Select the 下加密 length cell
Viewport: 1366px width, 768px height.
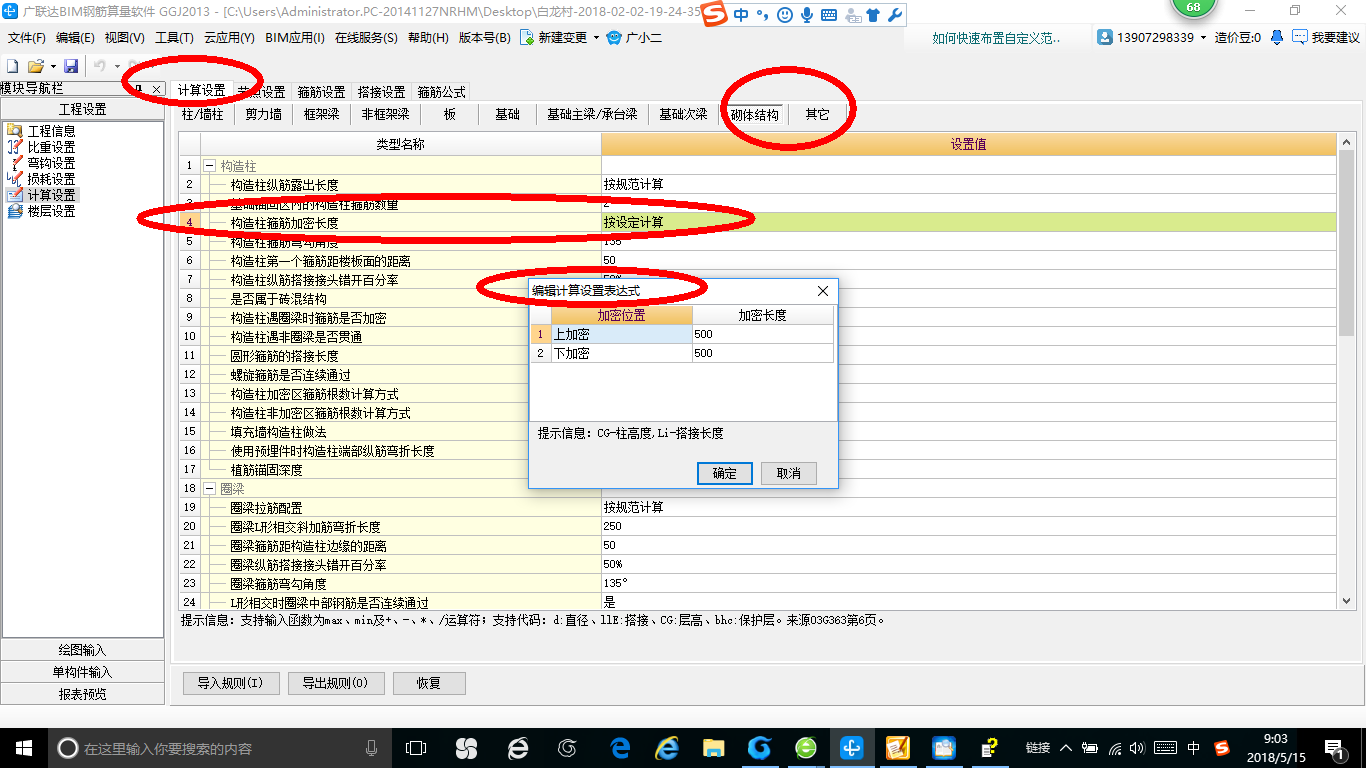click(x=762, y=353)
